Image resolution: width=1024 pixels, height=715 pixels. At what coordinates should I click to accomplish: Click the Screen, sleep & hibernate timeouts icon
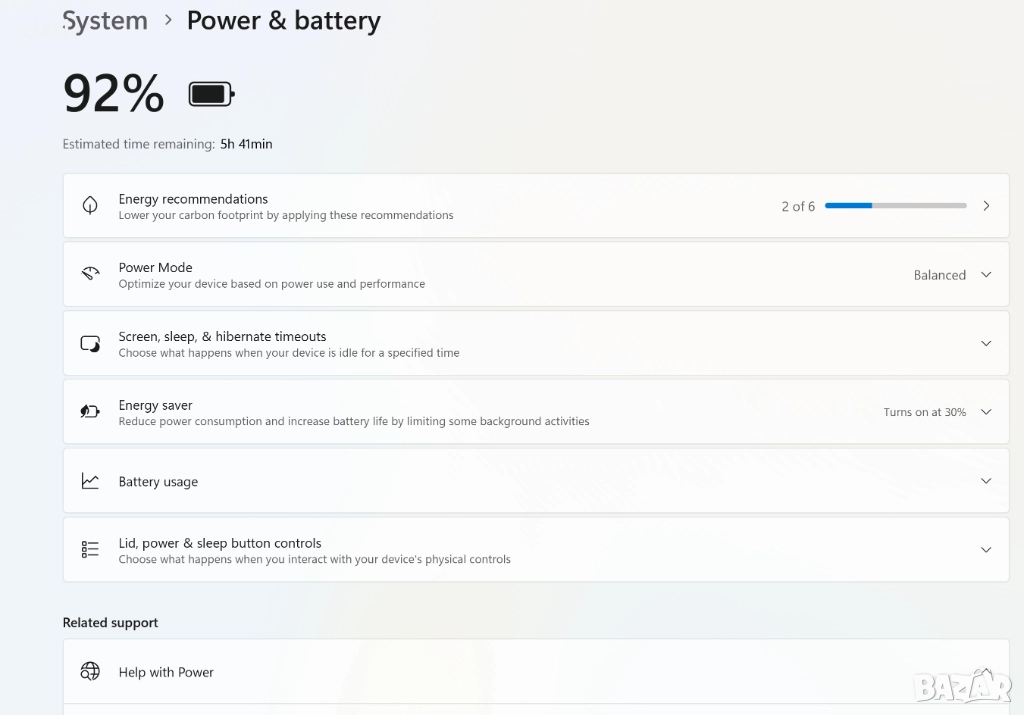pyautogui.click(x=90, y=344)
